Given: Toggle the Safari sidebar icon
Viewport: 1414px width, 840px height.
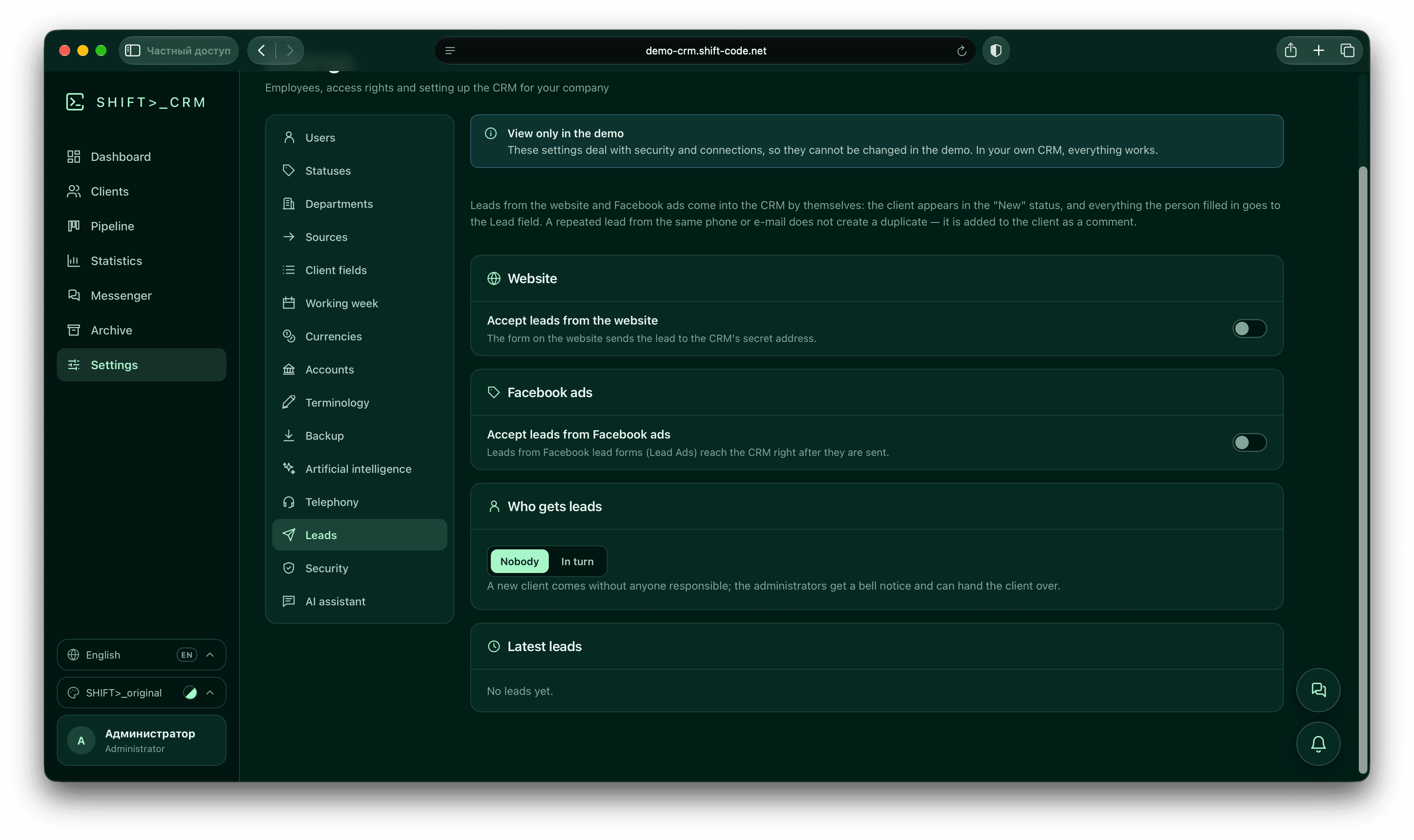Looking at the screenshot, I should (x=133, y=50).
